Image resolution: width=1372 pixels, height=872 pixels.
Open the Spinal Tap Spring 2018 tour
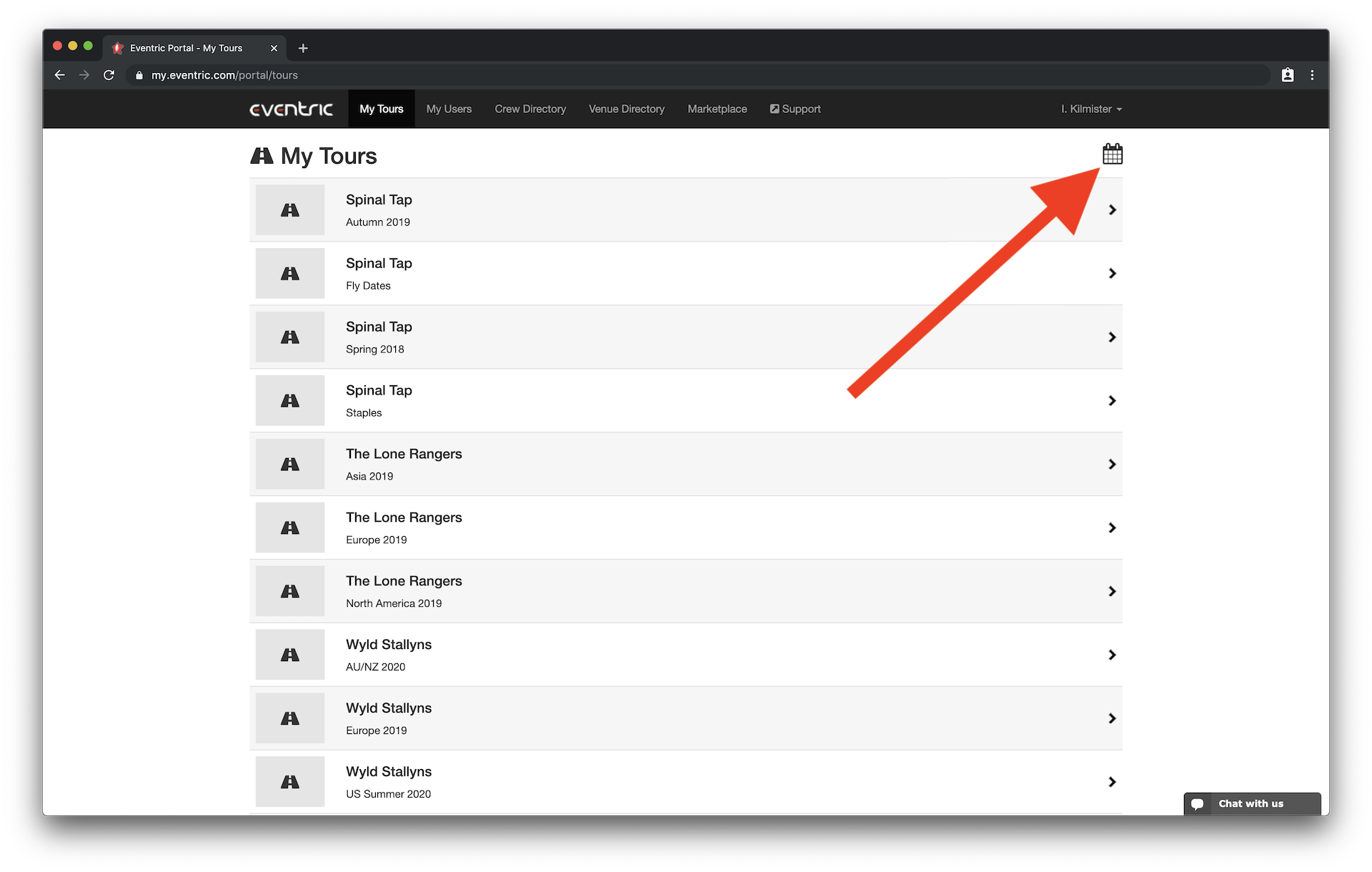point(686,337)
